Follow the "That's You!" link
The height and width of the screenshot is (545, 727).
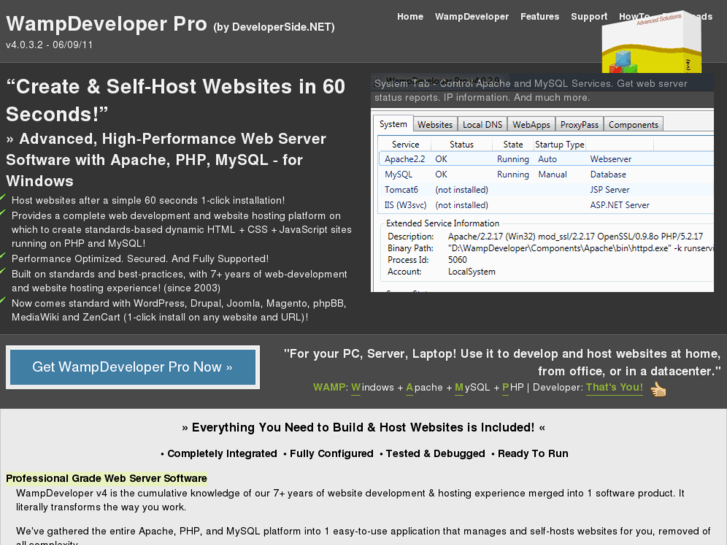tap(614, 387)
